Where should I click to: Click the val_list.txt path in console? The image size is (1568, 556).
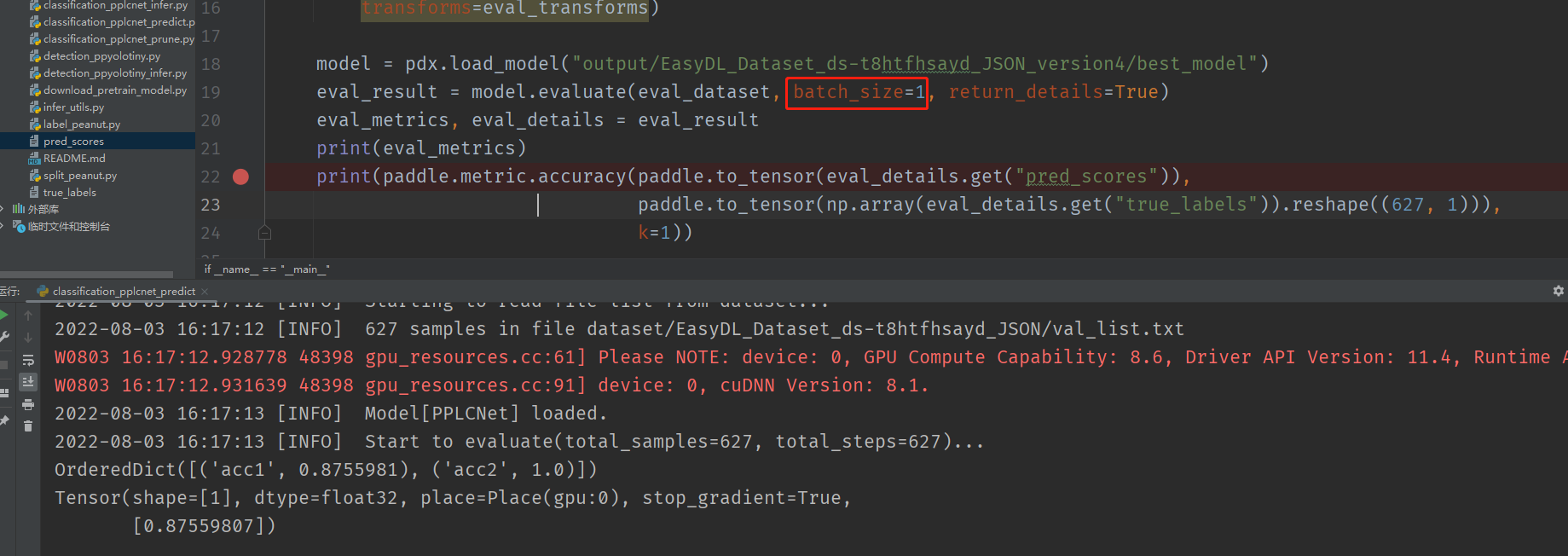coord(886,329)
